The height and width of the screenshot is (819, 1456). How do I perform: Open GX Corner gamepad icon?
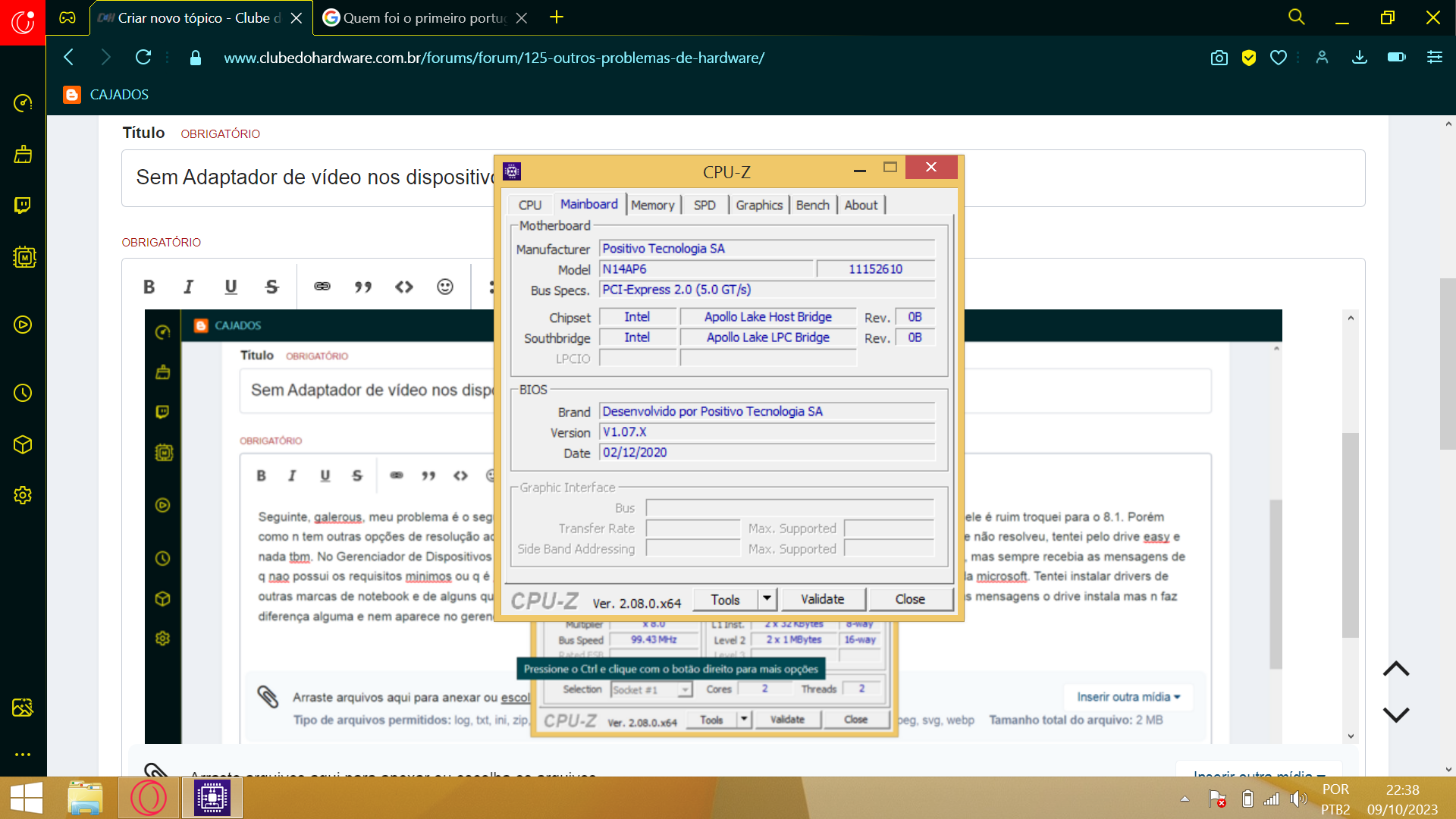[x=67, y=17]
